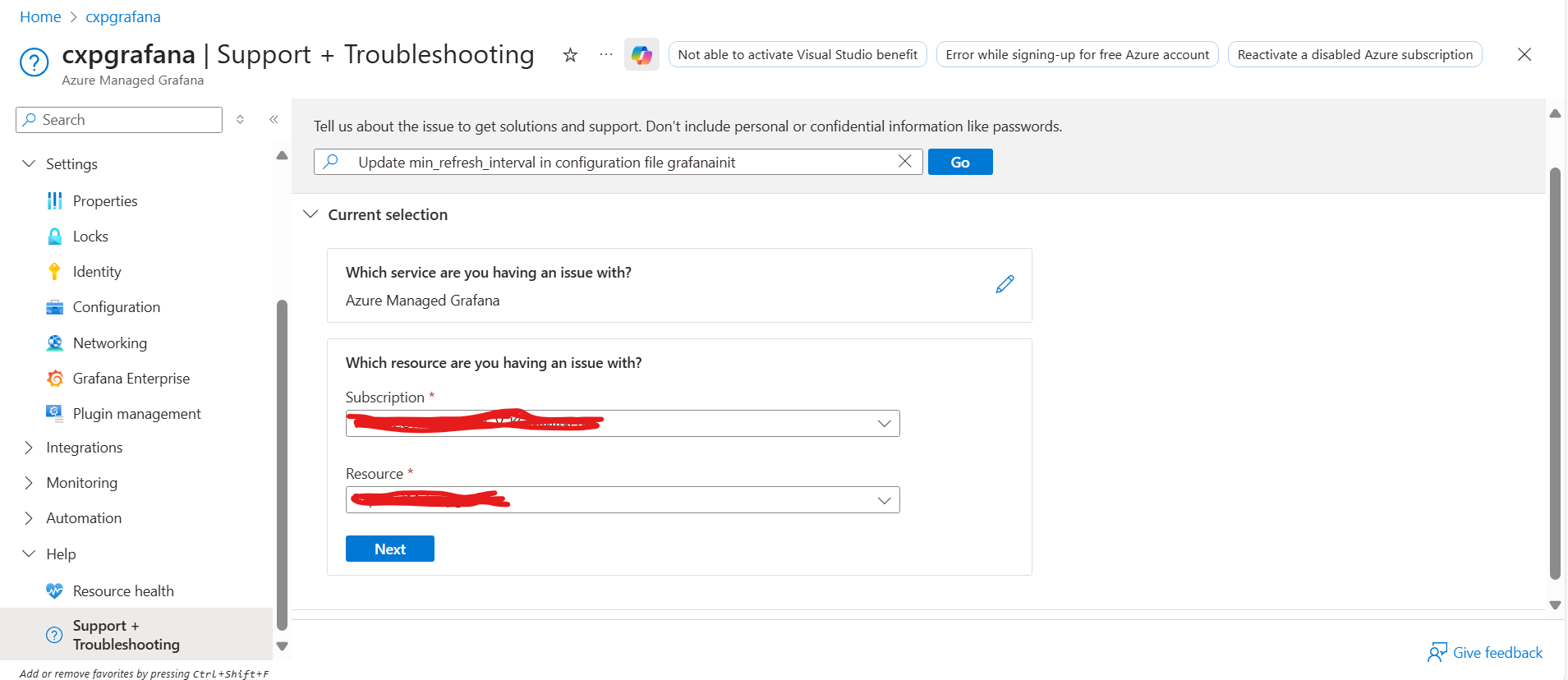Click the main pane vertical scrollbar thumb
This screenshot has width=1568, height=680.
click(x=1554, y=374)
